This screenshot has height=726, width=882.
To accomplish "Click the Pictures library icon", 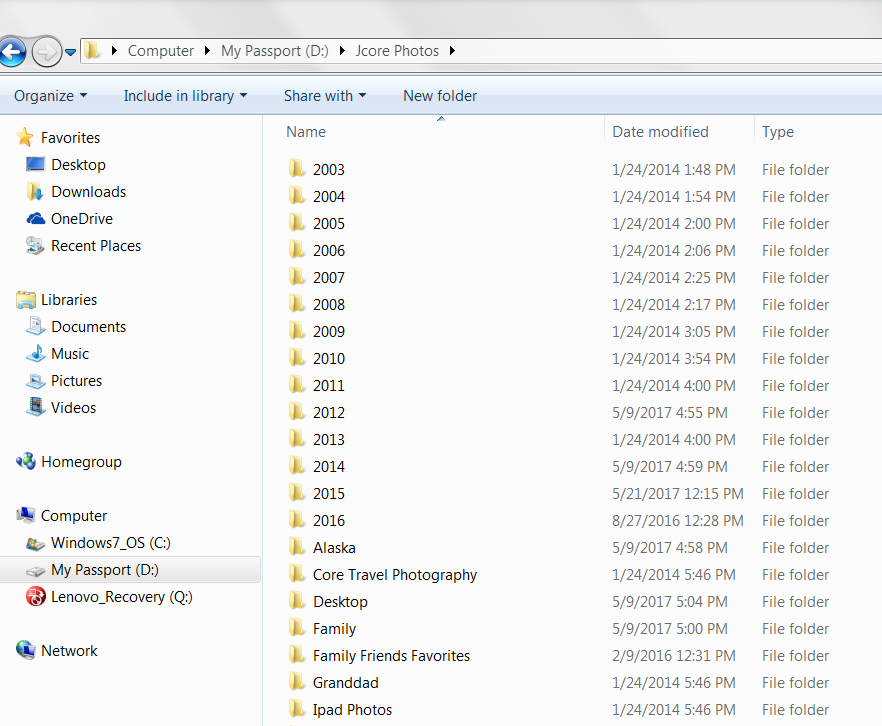I will pyautogui.click(x=35, y=381).
